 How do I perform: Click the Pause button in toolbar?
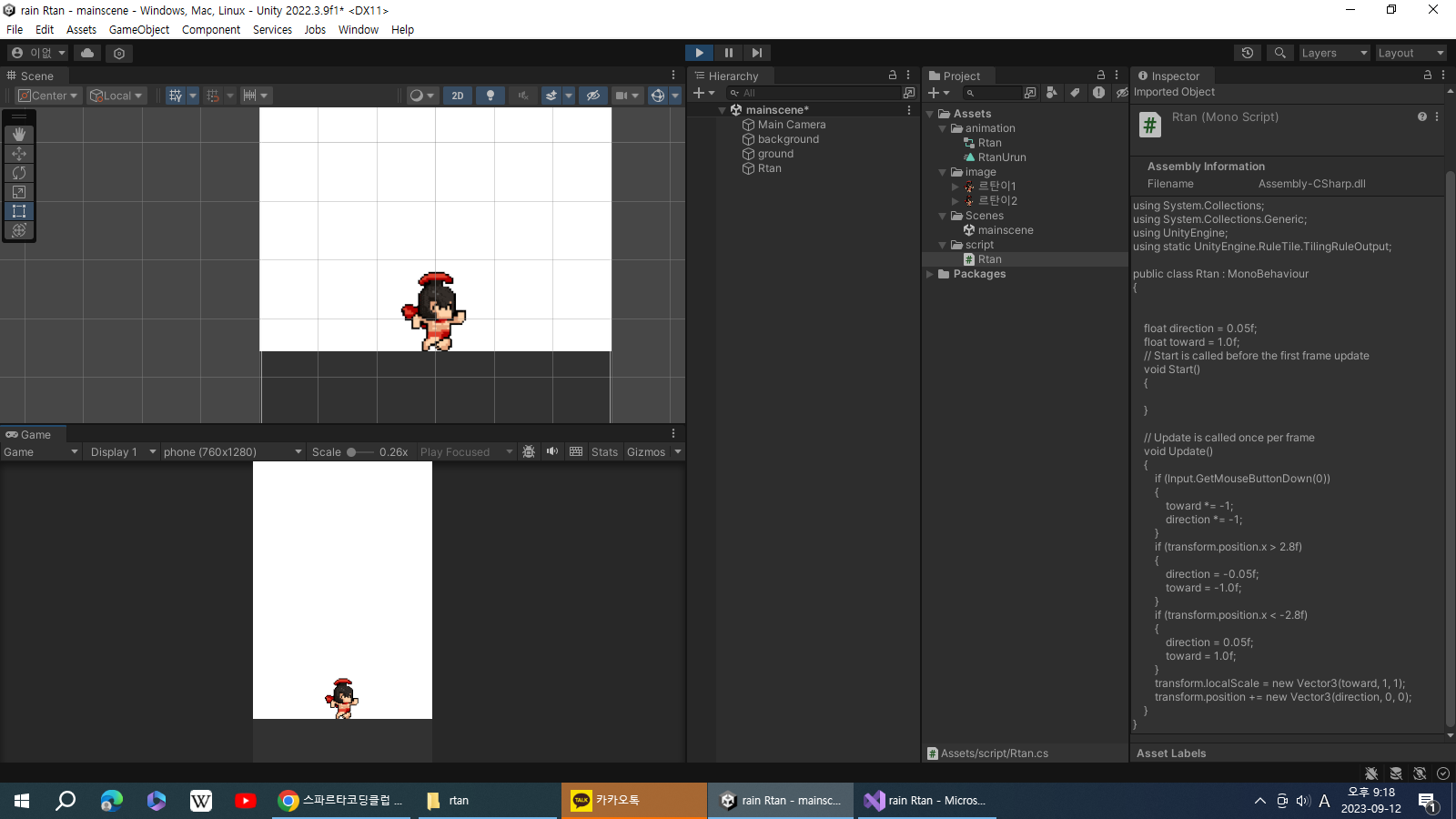[x=728, y=53]
